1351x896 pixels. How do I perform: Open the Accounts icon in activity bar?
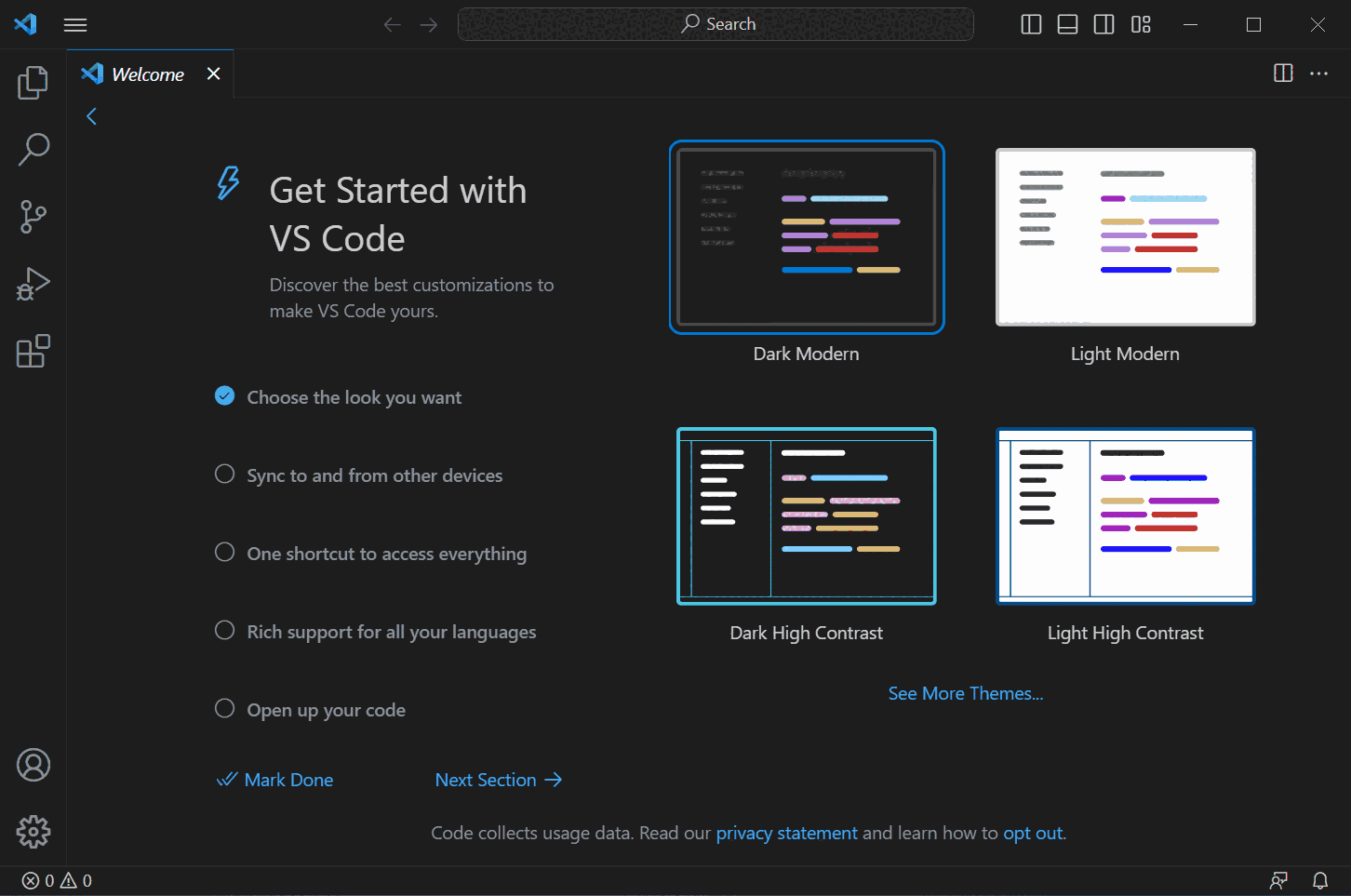point(33,764)
